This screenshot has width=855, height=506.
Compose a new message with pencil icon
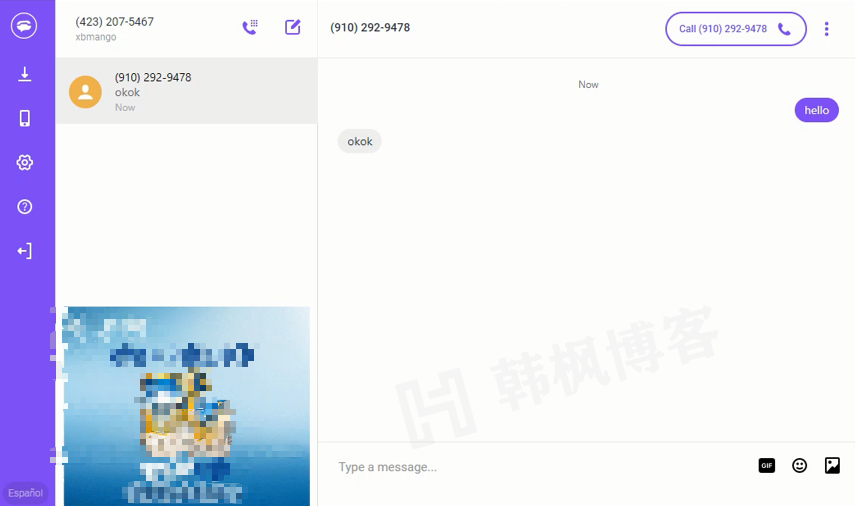[x=293, y=27]
